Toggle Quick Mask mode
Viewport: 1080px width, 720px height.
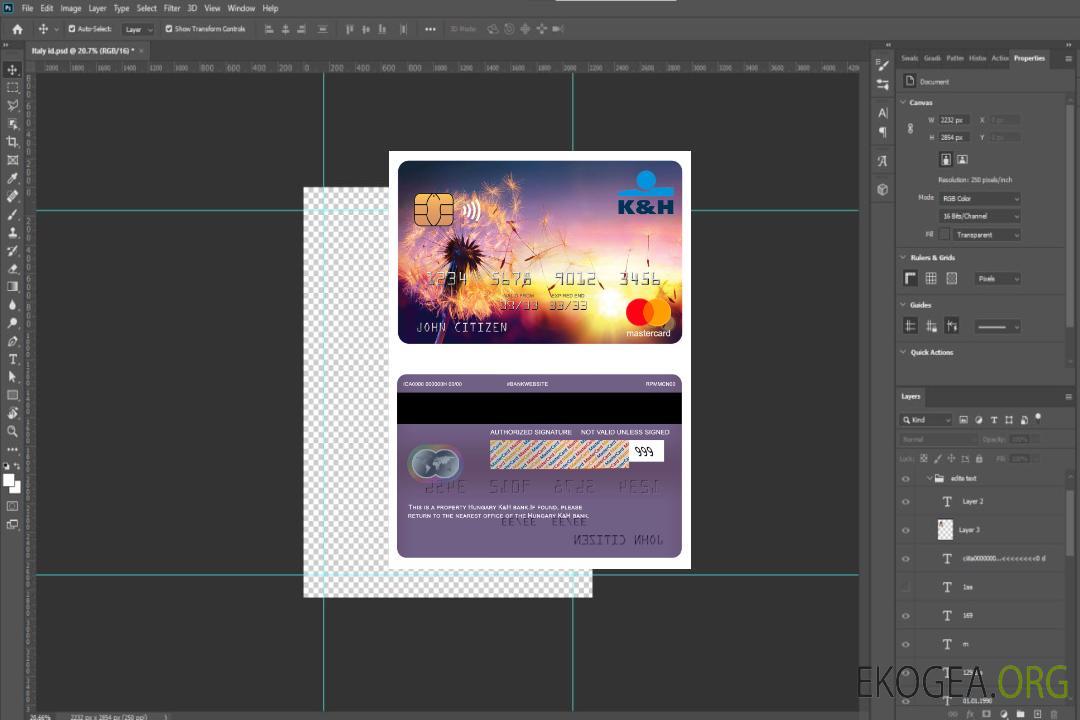pos(12,506)
